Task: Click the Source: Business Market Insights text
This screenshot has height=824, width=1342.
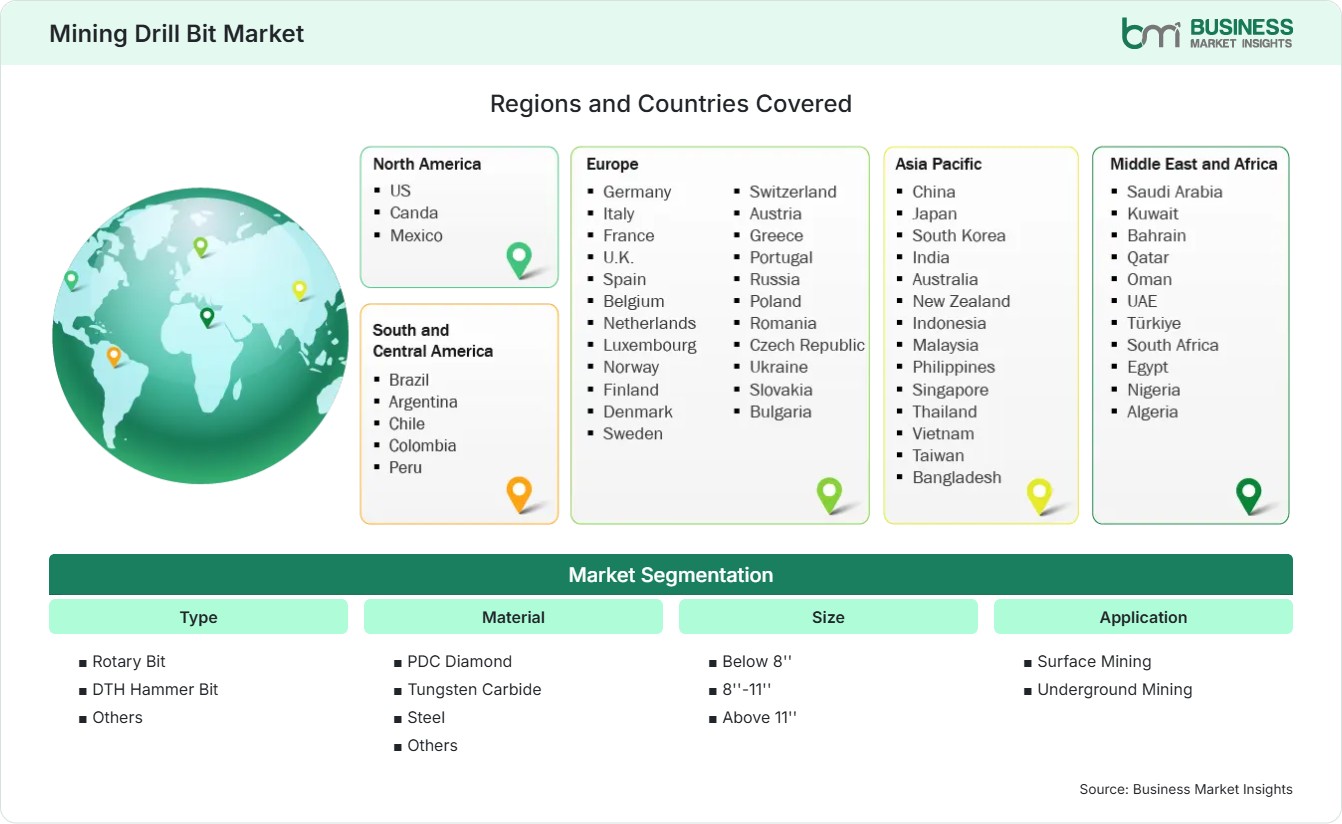Action: pos(1186,789)
